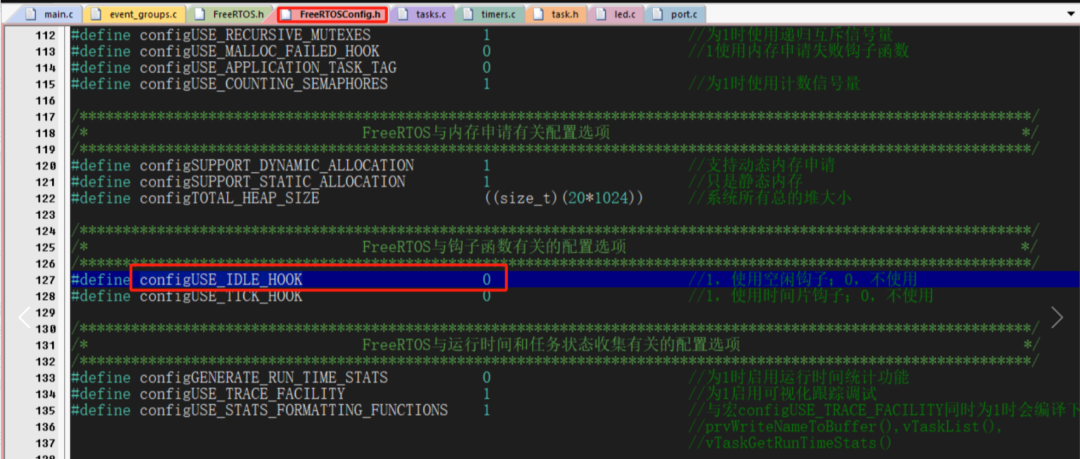This screenshot has width=1080, height=459.
Task: Switch to the tasks.c tab
Action: 422,14
